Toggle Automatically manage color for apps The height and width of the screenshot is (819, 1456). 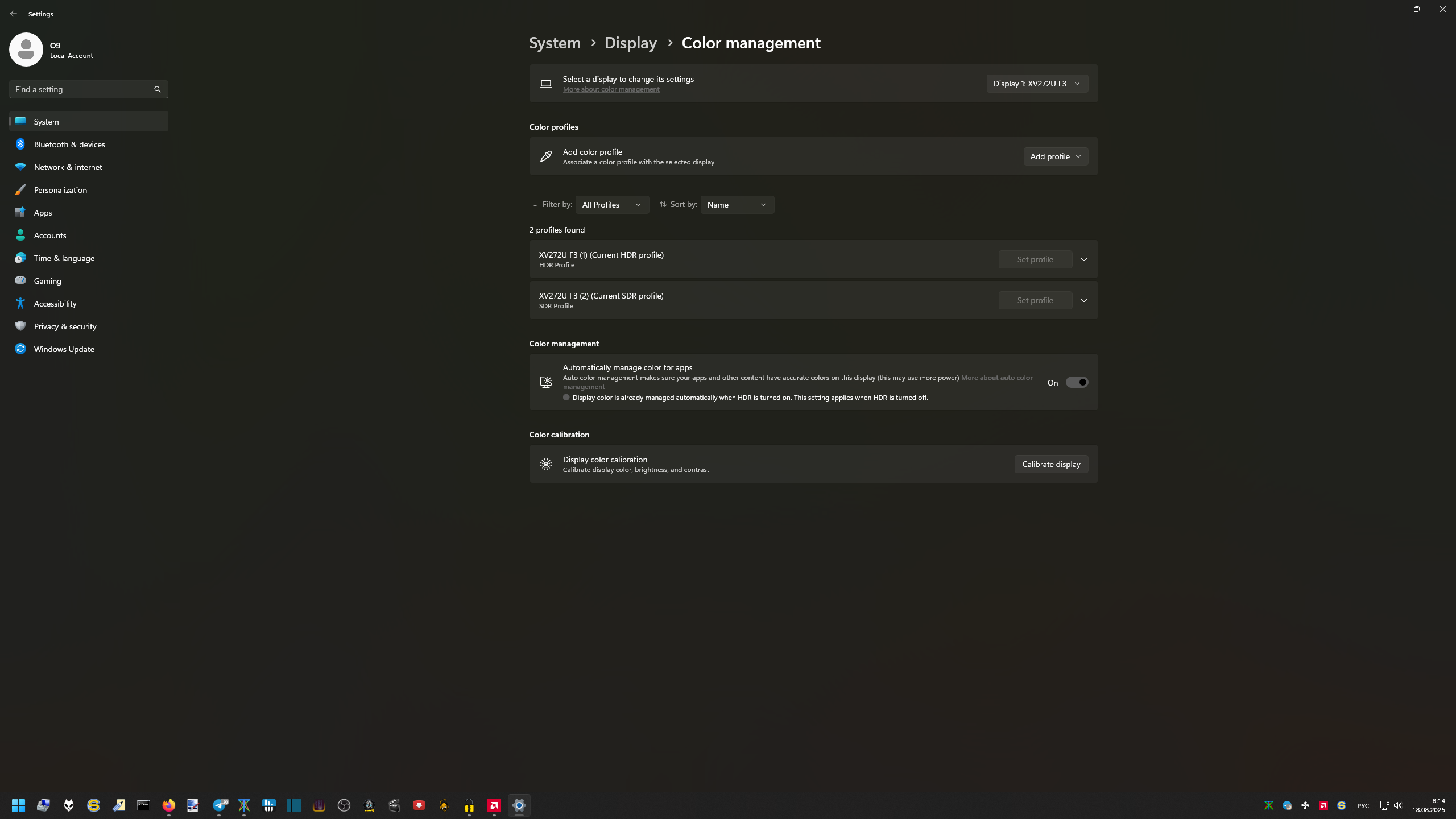pos(1077,383)
